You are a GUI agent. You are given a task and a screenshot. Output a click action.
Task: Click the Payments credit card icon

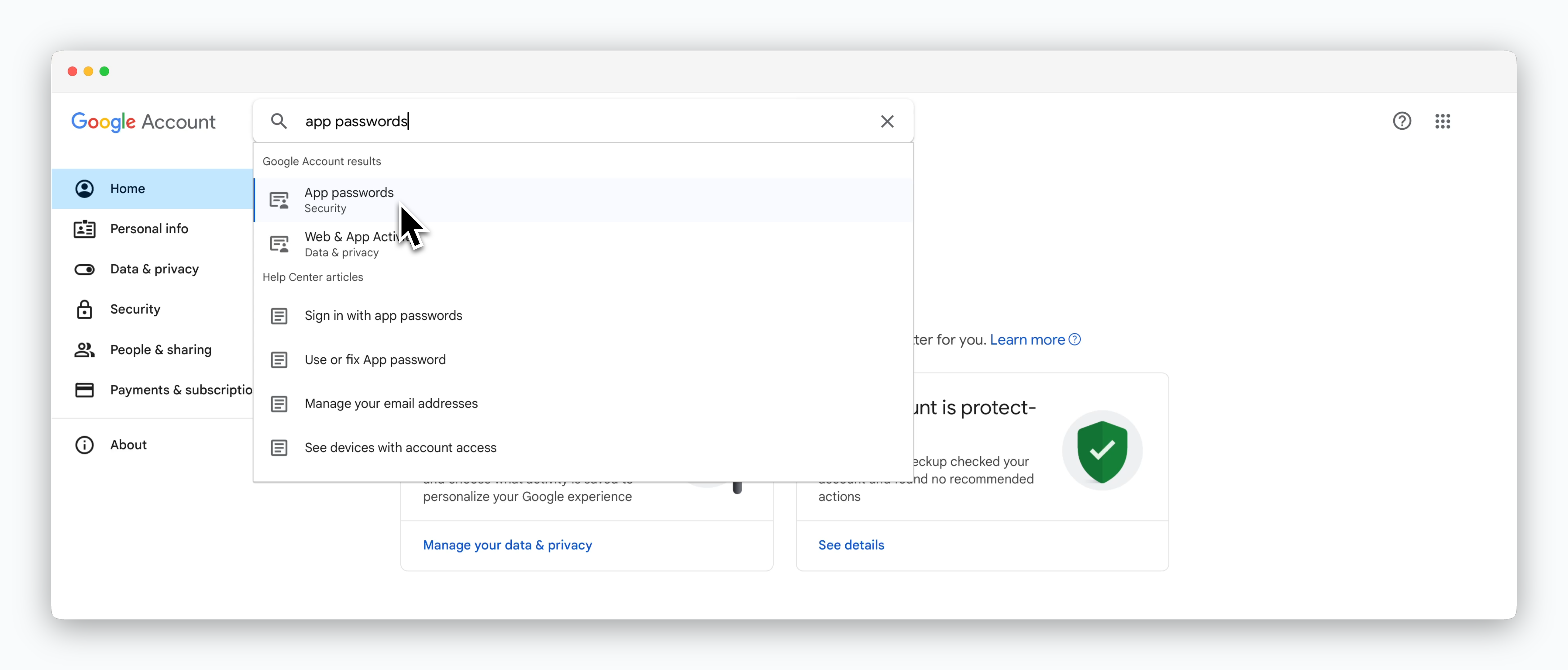[85, 390]
